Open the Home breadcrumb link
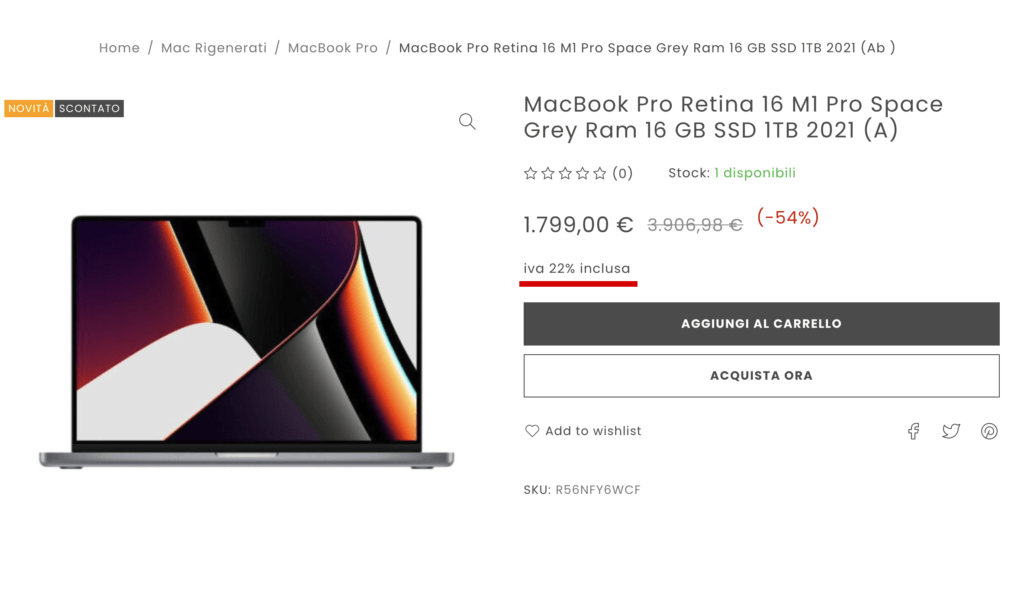1024x615 pixels. tap(119, 48)
